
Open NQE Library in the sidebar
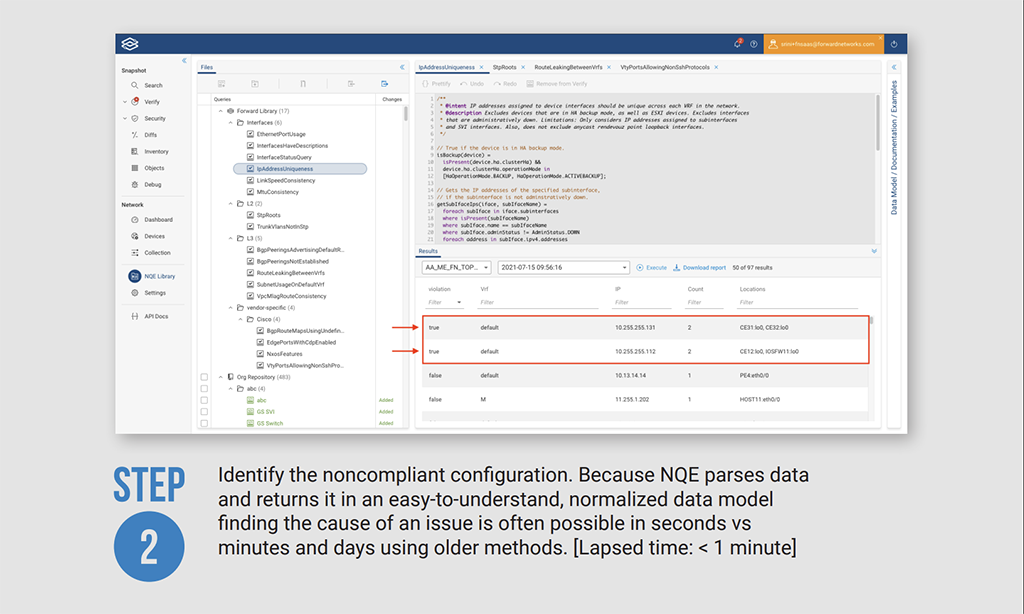152,276
